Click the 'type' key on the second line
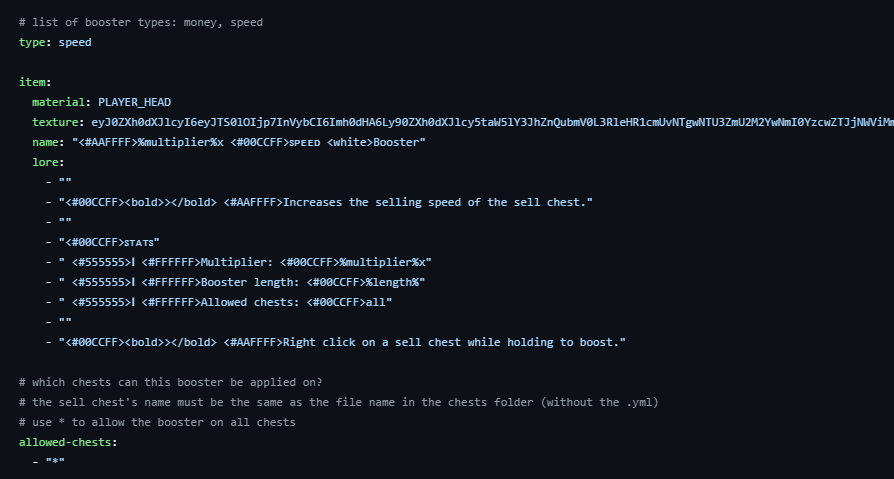 click(32, 42)
